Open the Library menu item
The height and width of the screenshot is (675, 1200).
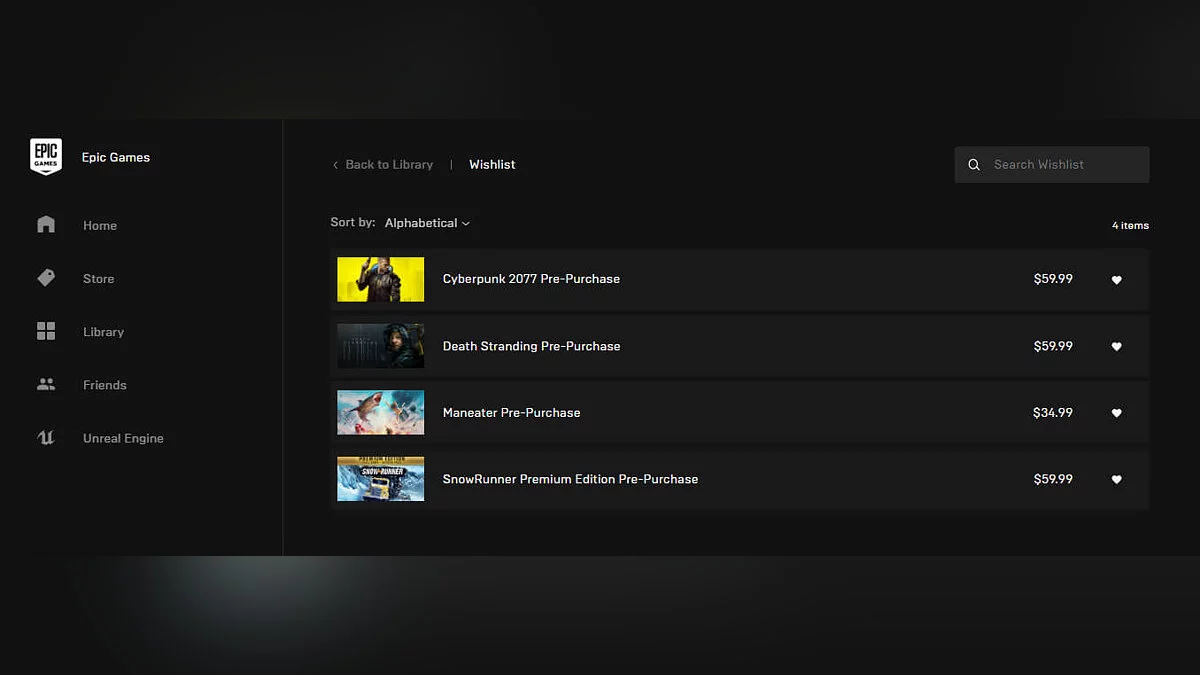coord(103,332)
